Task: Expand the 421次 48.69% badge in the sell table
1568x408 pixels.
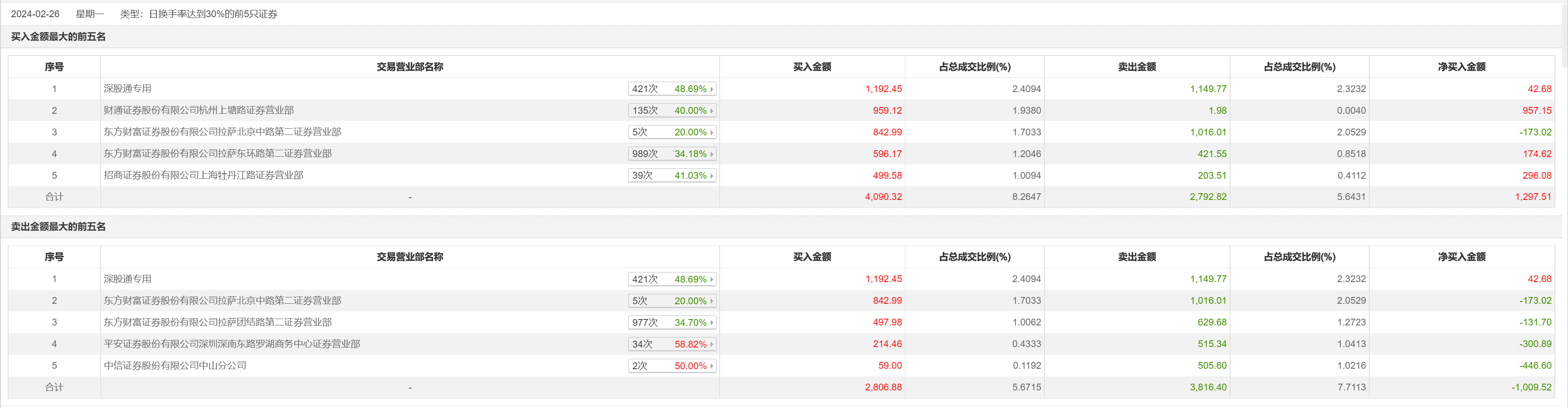Action: (711, 279)
